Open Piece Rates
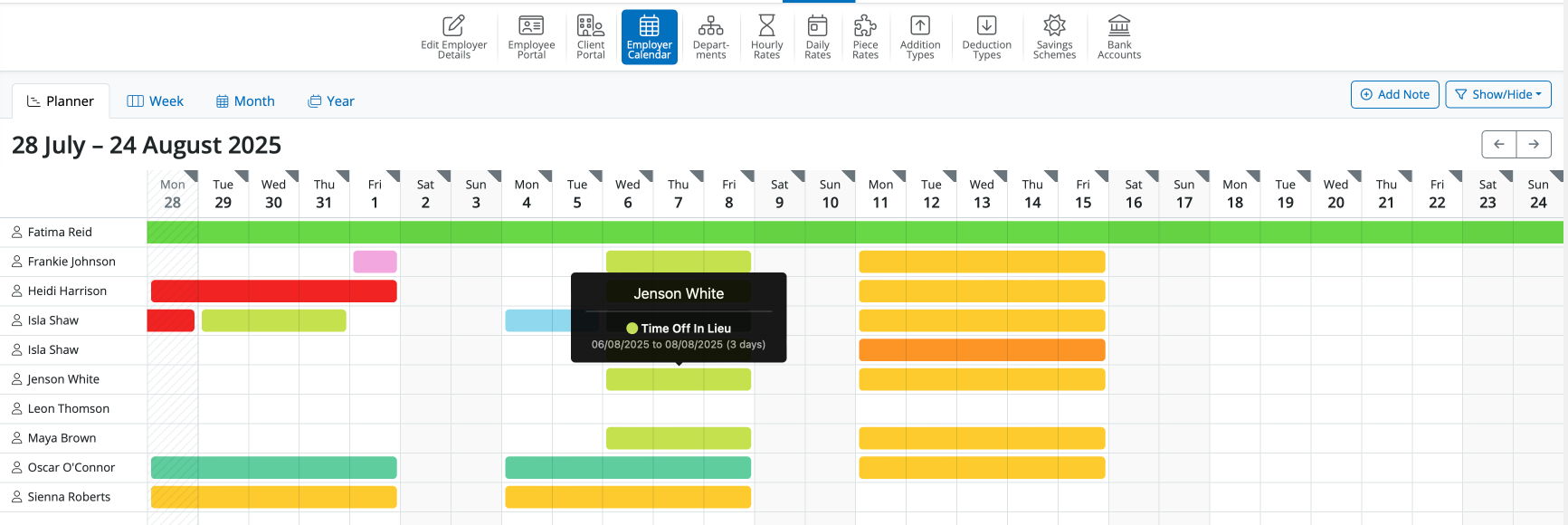Screen dimensions: 1568x525 coord(865,37)
